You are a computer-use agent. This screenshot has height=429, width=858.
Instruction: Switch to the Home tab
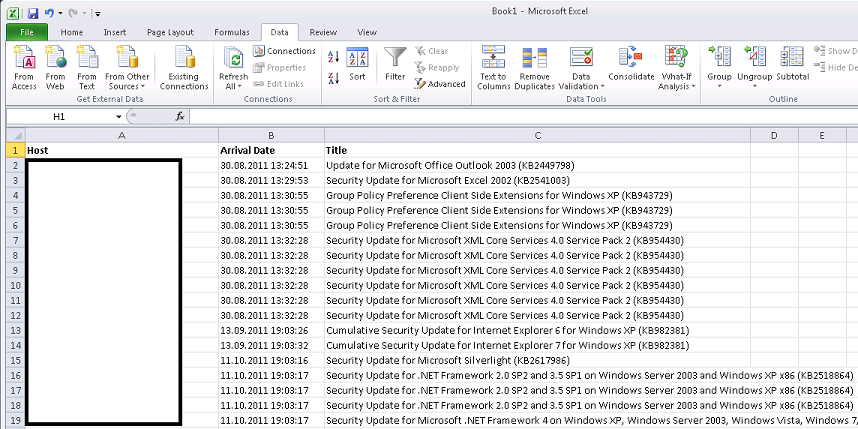click(x=72, y=32)
